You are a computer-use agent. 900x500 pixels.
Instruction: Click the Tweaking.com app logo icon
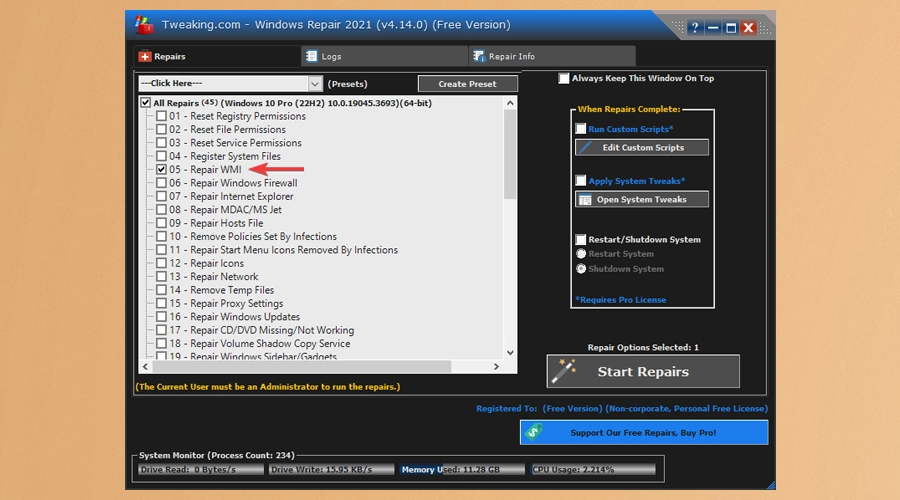coord(144,25)
